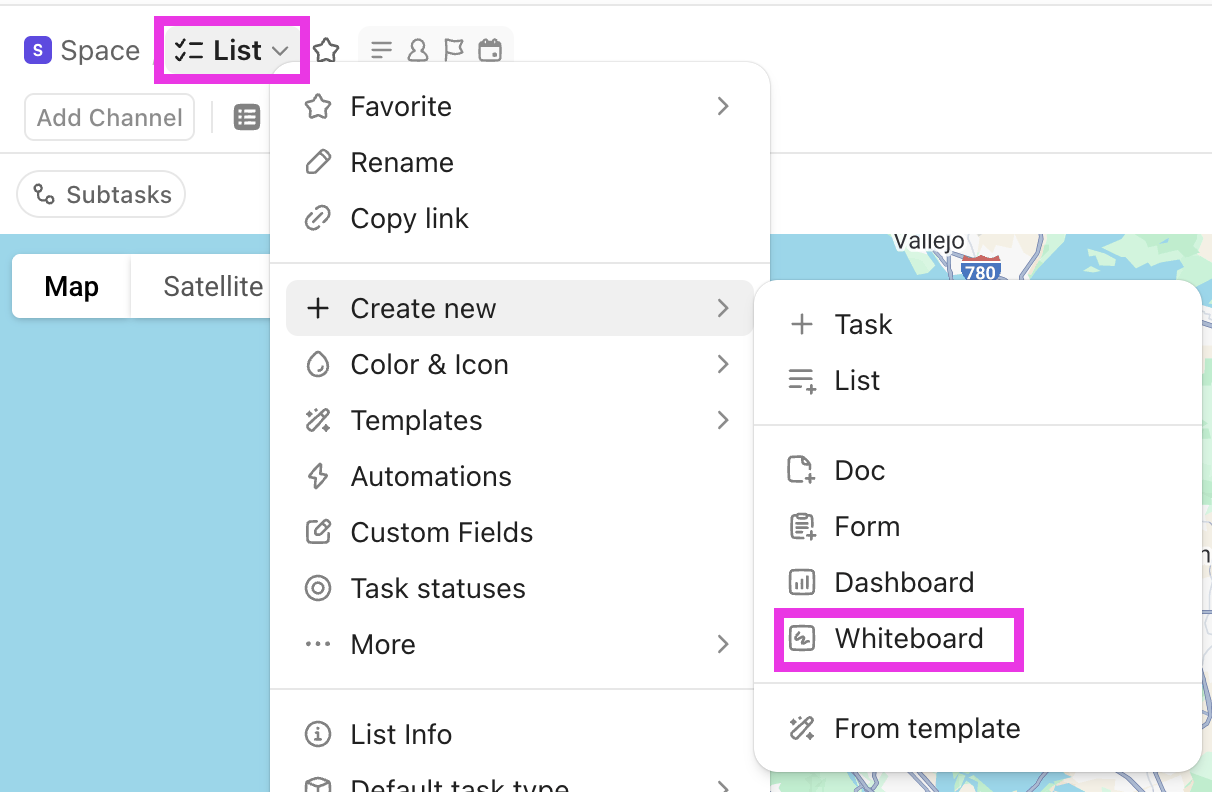Click Copy link in the menu
Screen dimensions: 1212x792
pos(409,218)
